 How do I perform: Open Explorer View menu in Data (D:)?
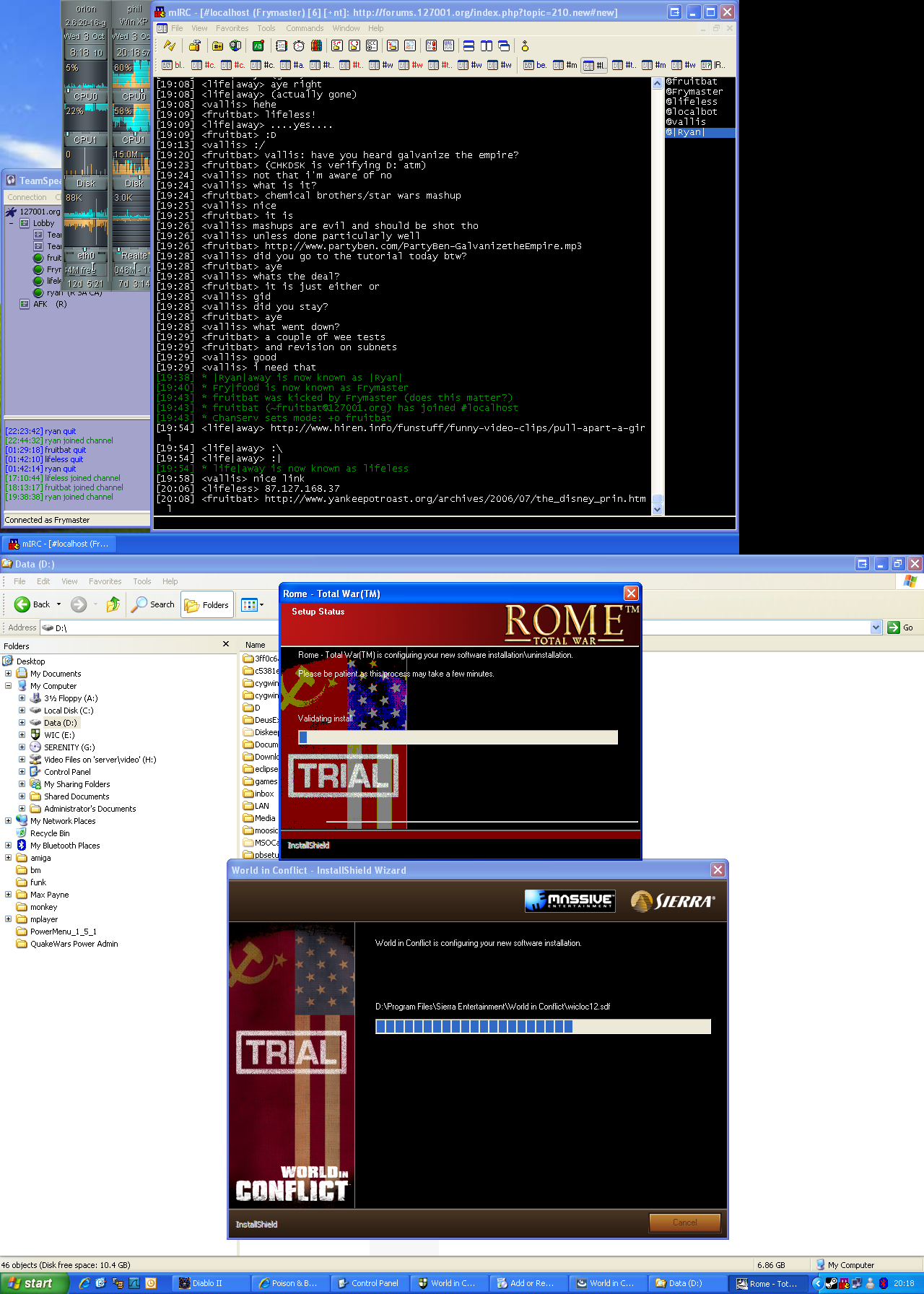(69, 581)
